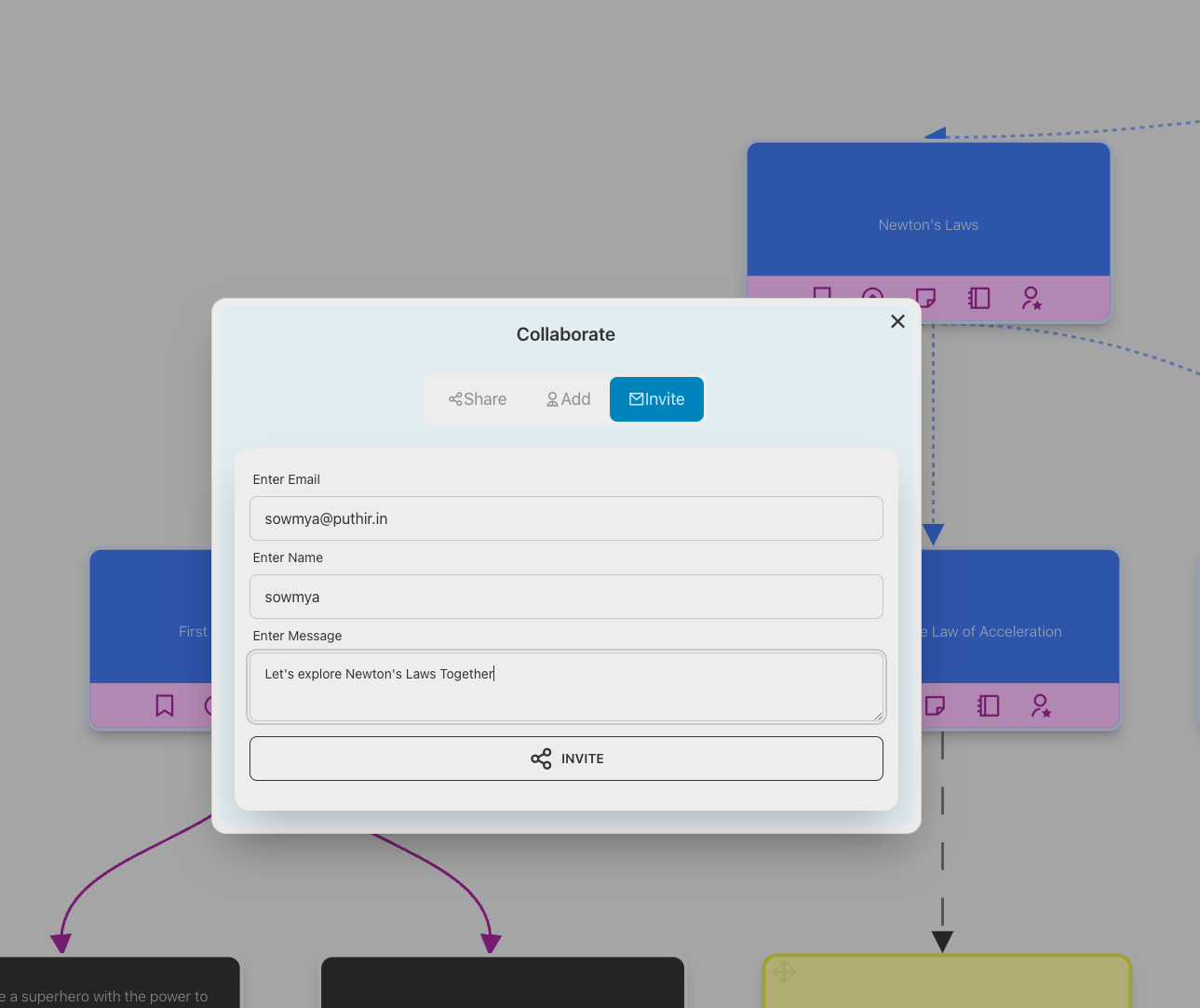
Task: Click the sticky note icon on Newton's Laws node
Action: 925,297
